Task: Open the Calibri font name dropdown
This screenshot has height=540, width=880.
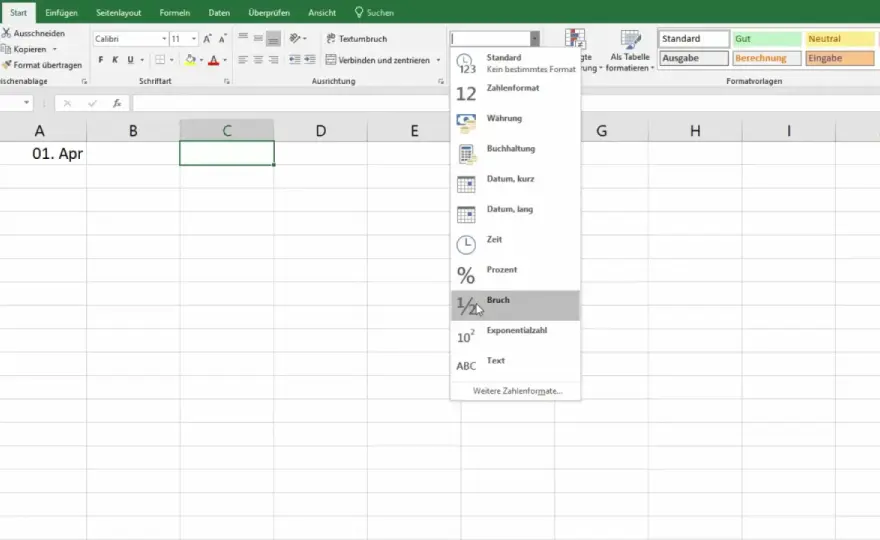Action: [x=164, y=39]
